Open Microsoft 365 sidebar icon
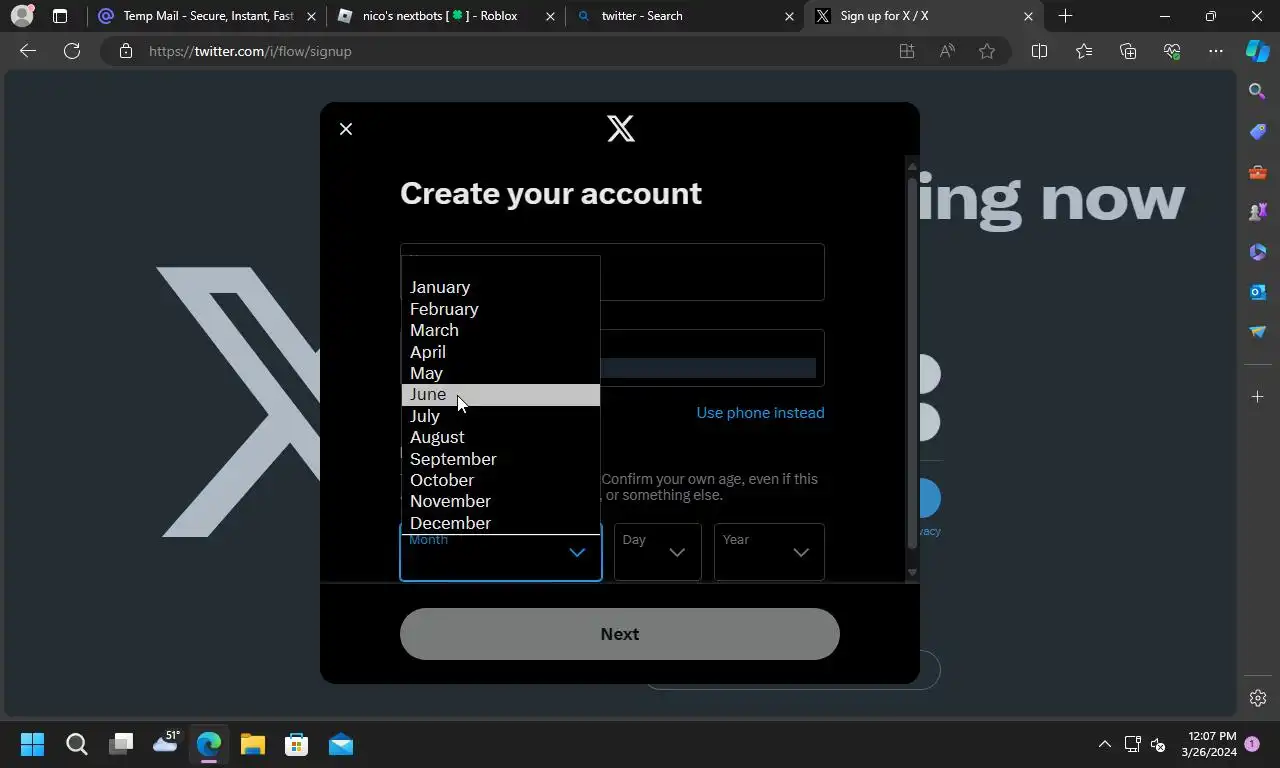 click(x=1258, y=252)
